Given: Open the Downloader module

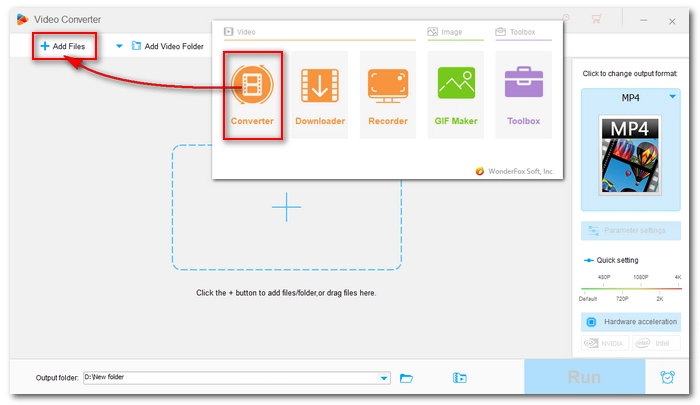Looking at the screenshot, I should pos(320,95).
